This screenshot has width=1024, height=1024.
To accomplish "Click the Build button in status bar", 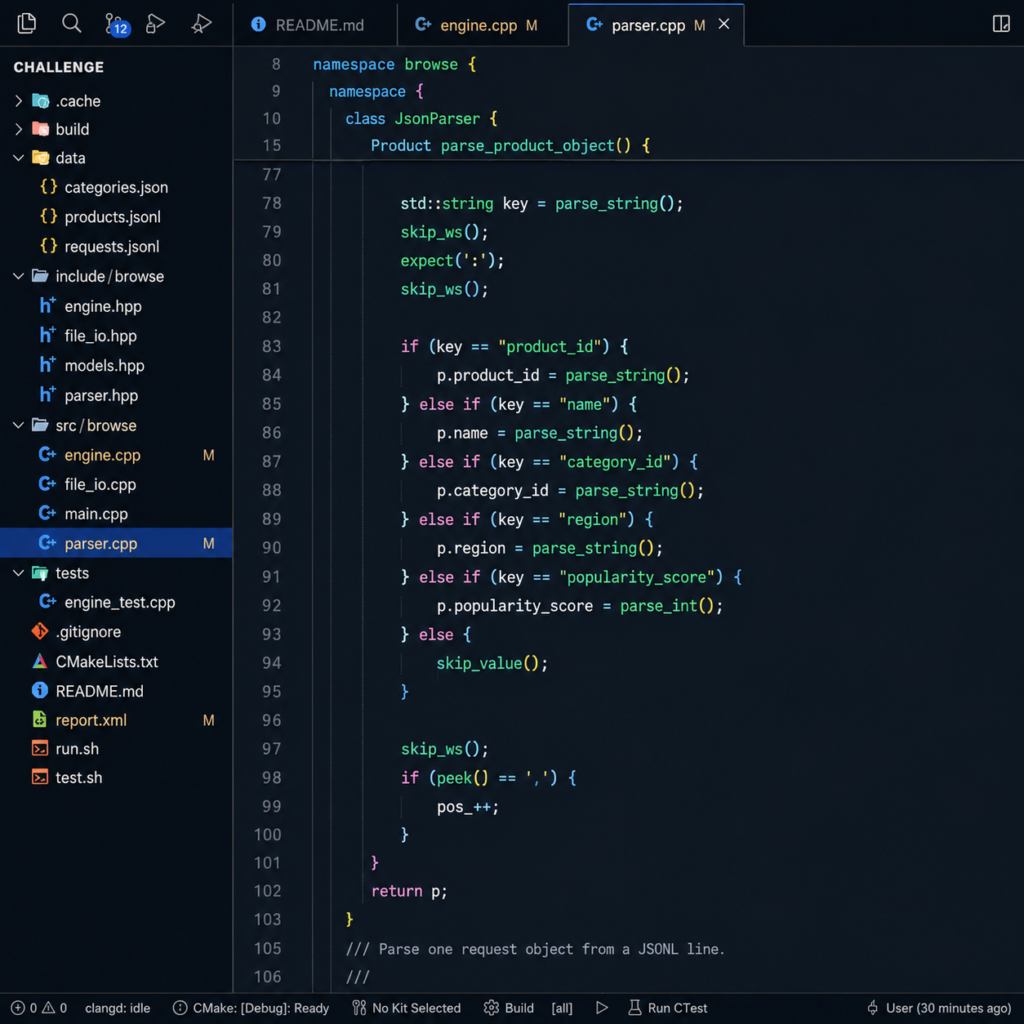I will pyautogui.click(x=509, y=1008).
